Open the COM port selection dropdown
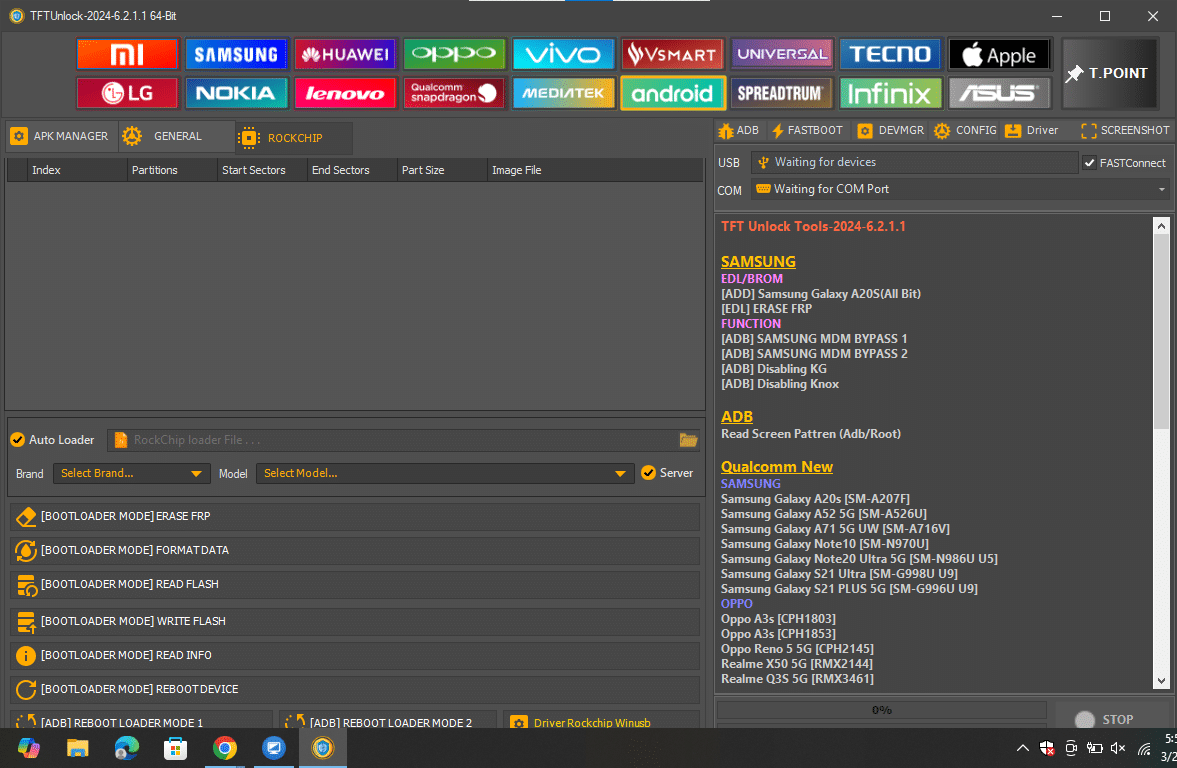Viewport: 1177px width, 768px height. (1160, 189)
